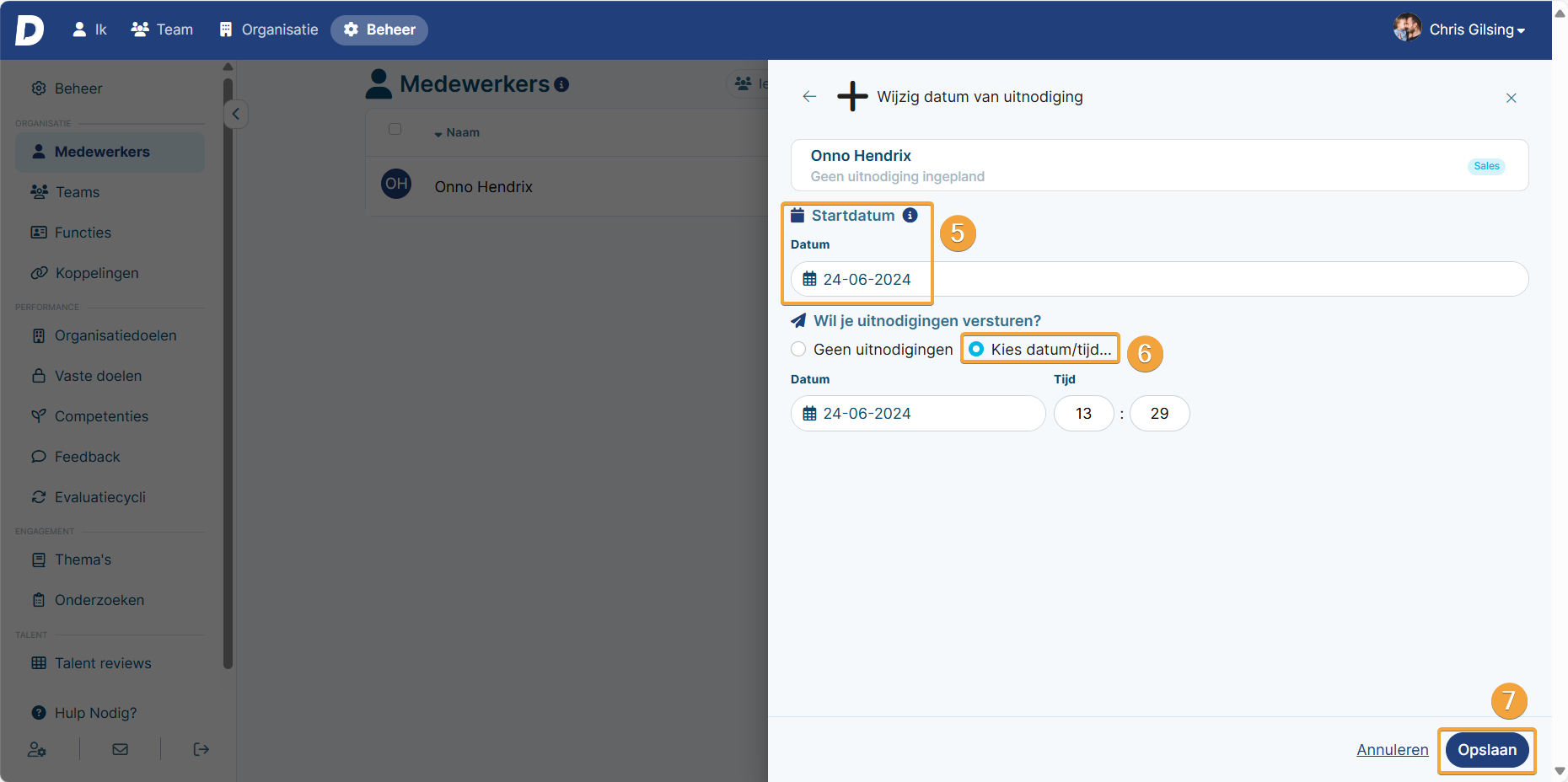Click the logout icon at sidebar bottom
Viewport: 1568px width, 782px height.
[x=201, y=749]
